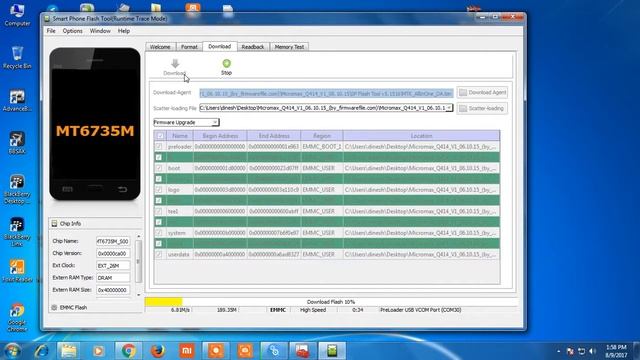Viewport: 640px width, 360px height.
Task: Click the Download Agent path field
Action: [x=326, y=93]
